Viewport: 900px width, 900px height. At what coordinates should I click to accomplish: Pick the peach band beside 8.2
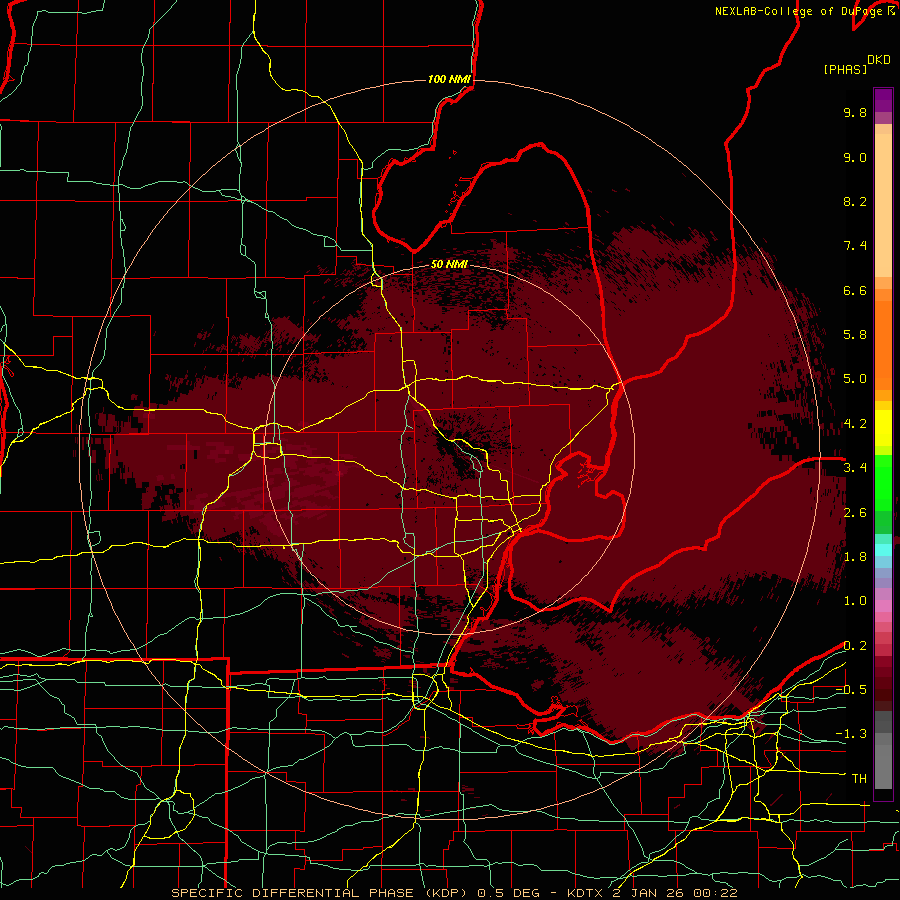(x=883, y=205)
